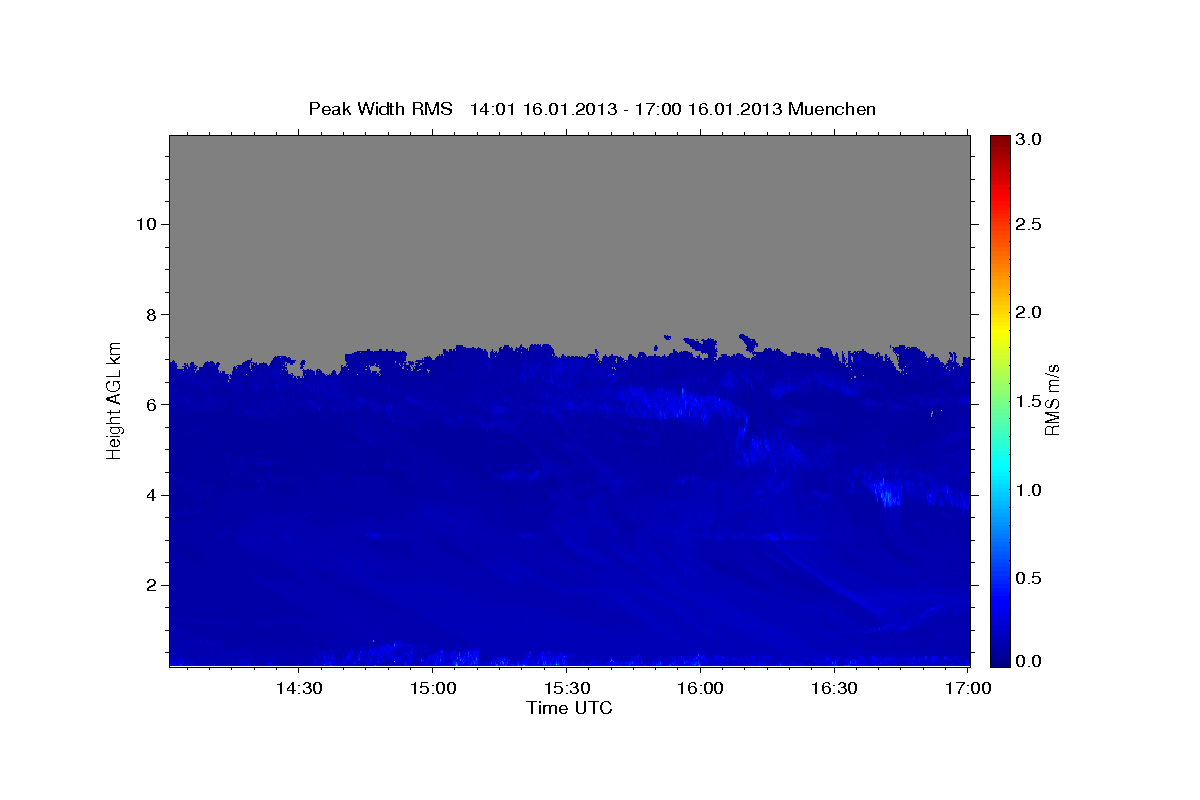Click the 15:30 time tick label
Screen dimensions: 1200x800
click(566, 689)
